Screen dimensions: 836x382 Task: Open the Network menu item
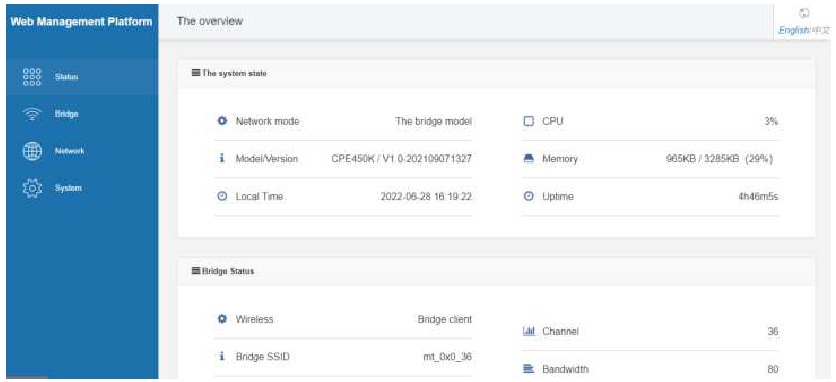82,151
